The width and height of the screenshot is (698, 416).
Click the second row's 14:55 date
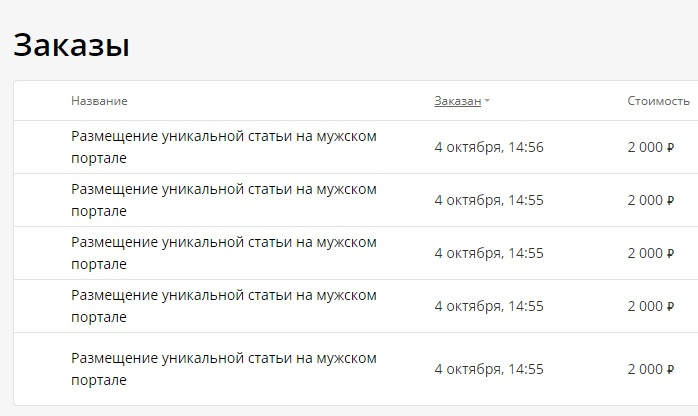pos(489,200)
